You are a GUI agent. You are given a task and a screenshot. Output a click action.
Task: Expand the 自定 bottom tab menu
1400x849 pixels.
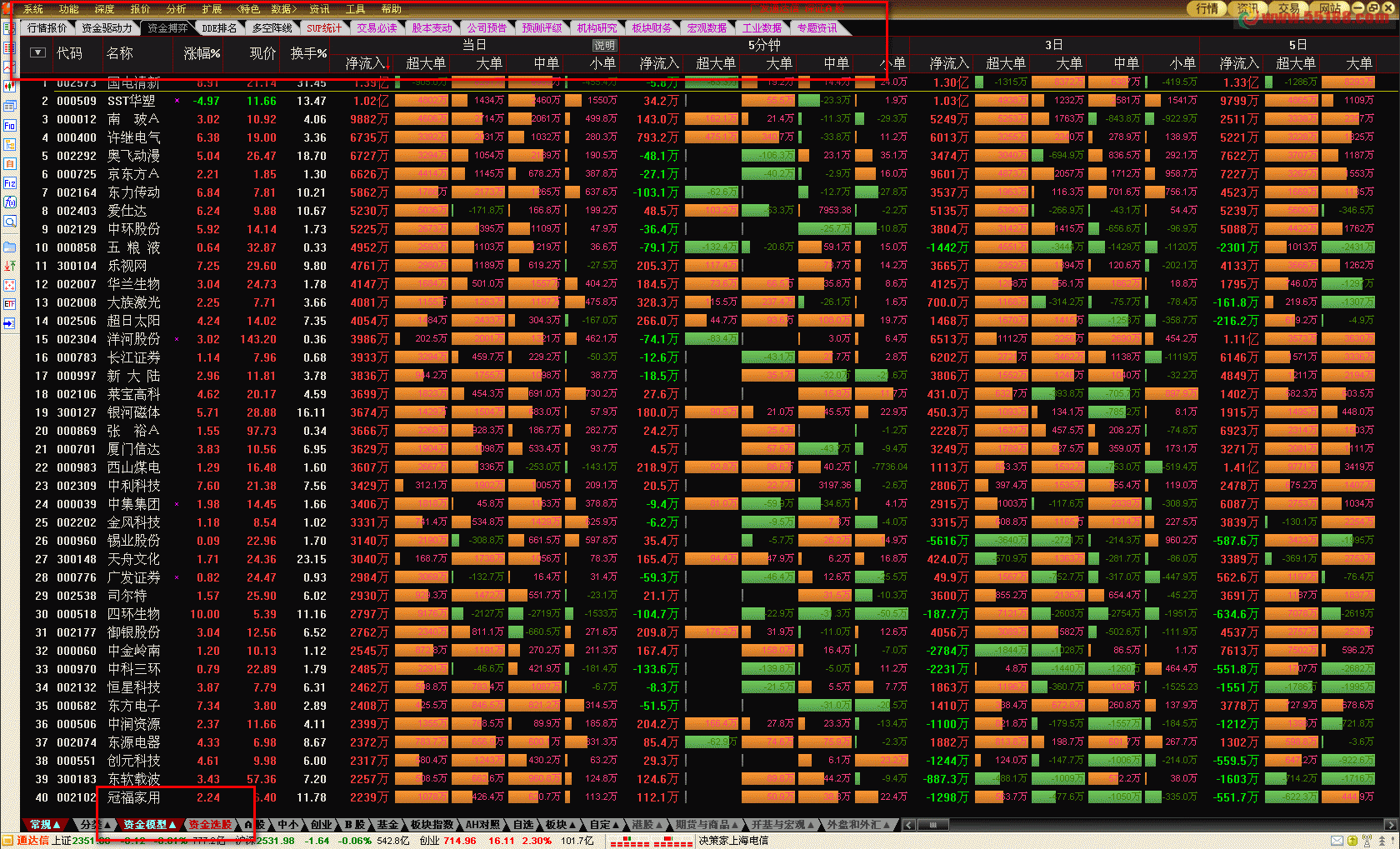tap(604, 824)
